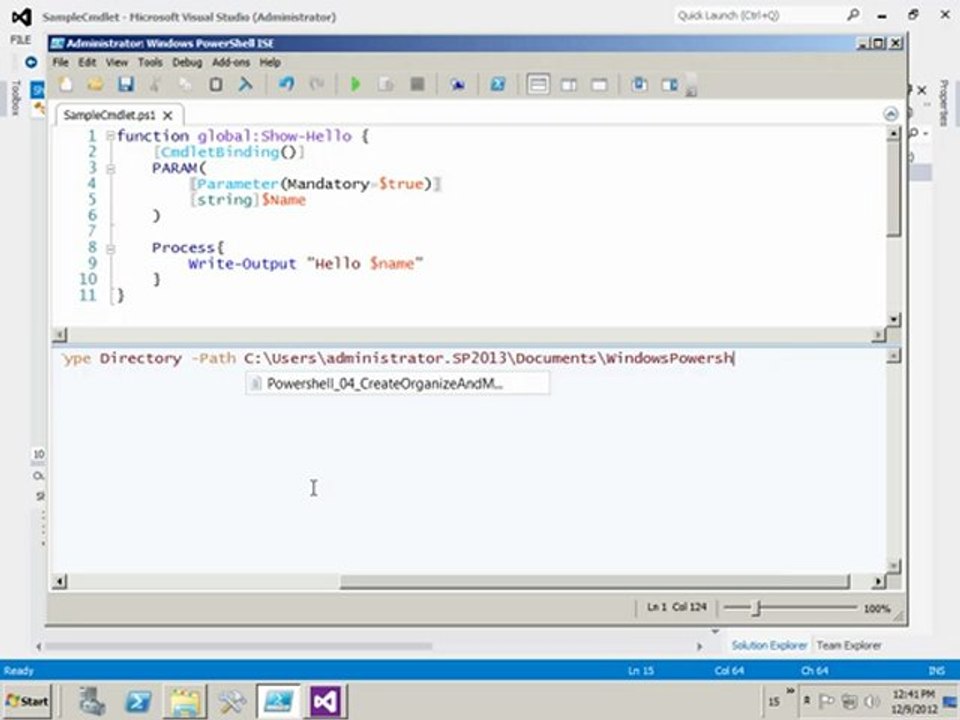Show script pane on top
Image resolution: width=960 pixels, height=720 pixels.
[x=538, y=84]
